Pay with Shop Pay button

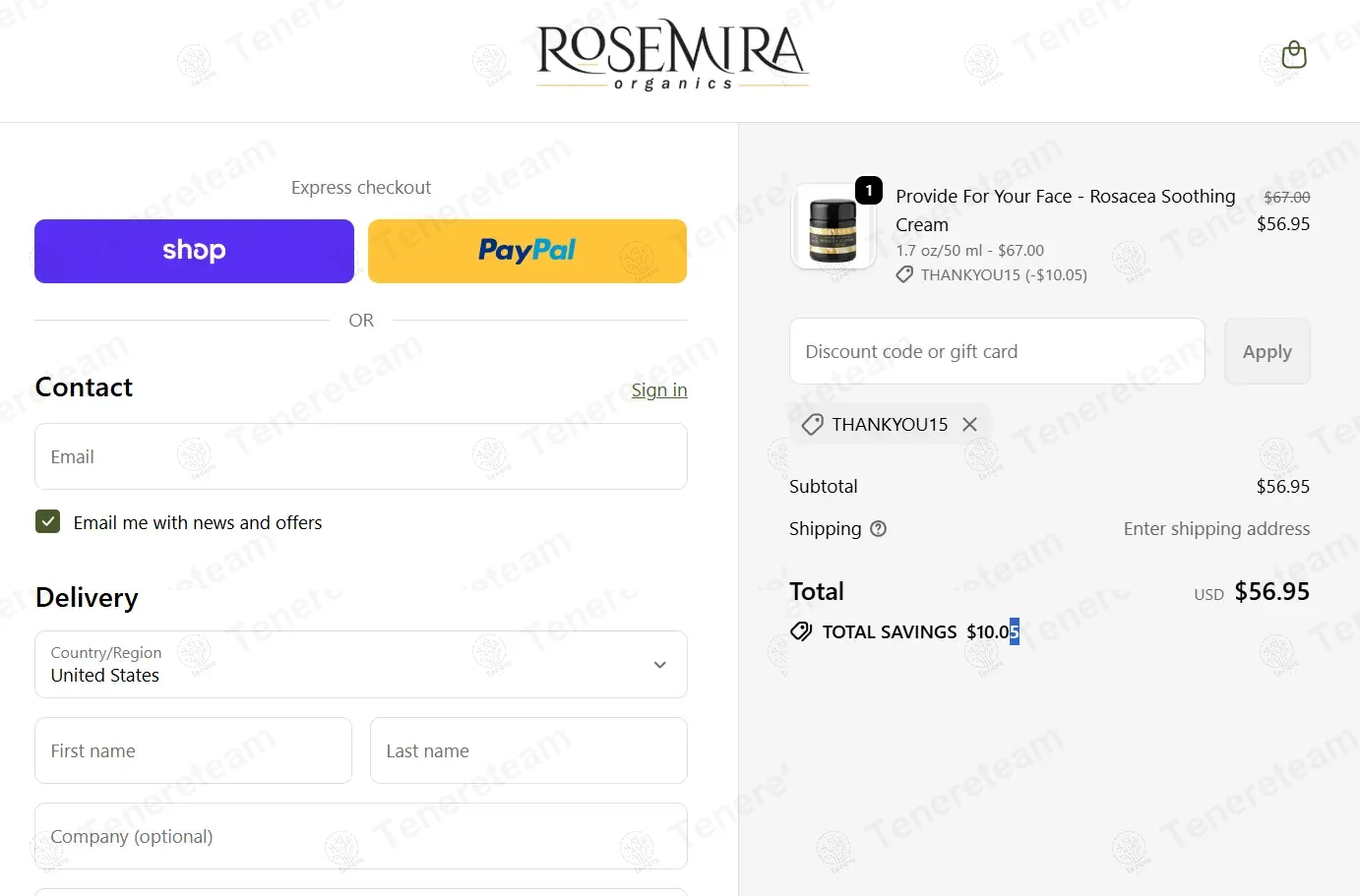[x=194, y=251]
